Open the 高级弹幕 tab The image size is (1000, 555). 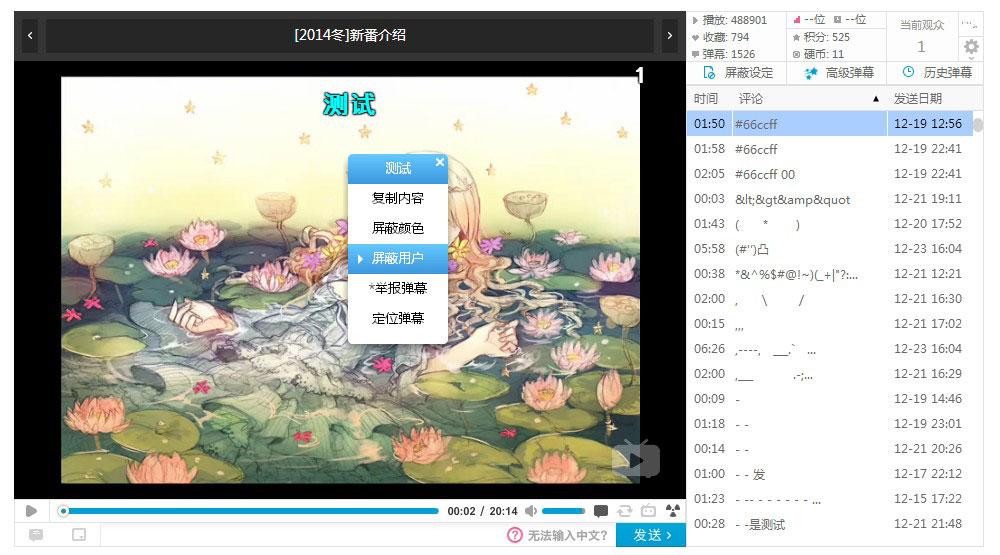837,73
